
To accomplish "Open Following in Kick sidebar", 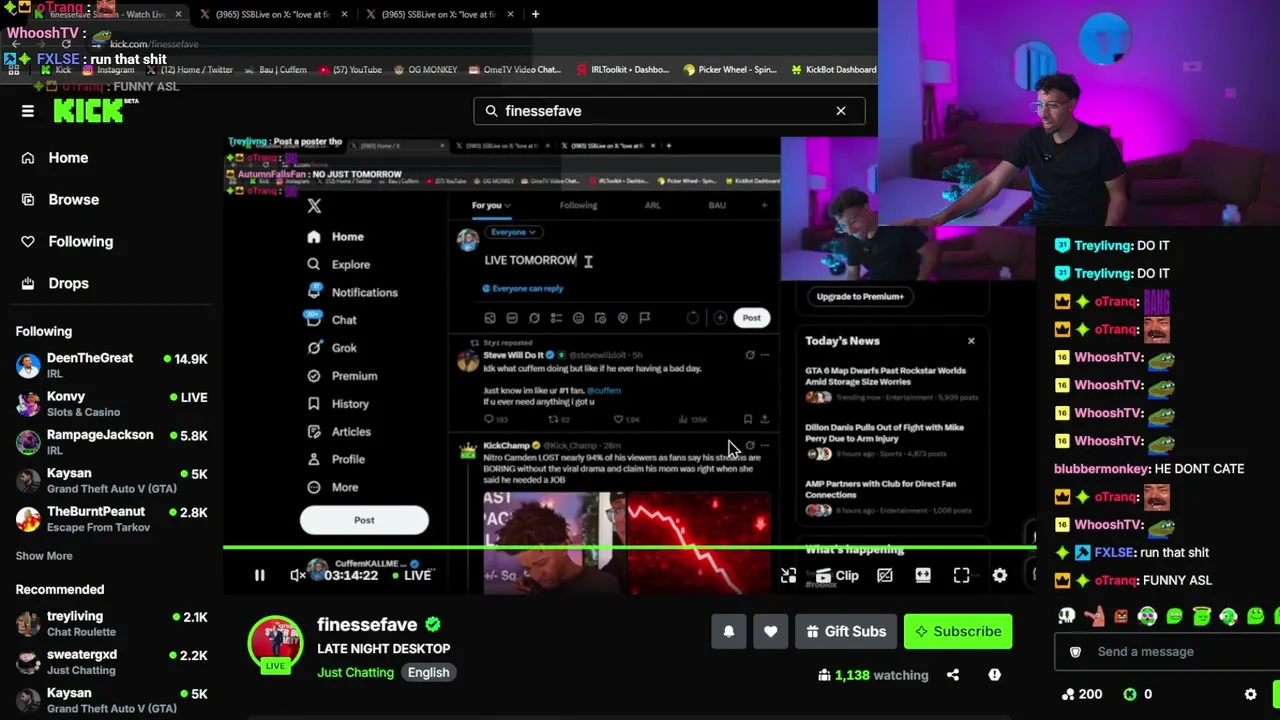I will pos(81,241).
